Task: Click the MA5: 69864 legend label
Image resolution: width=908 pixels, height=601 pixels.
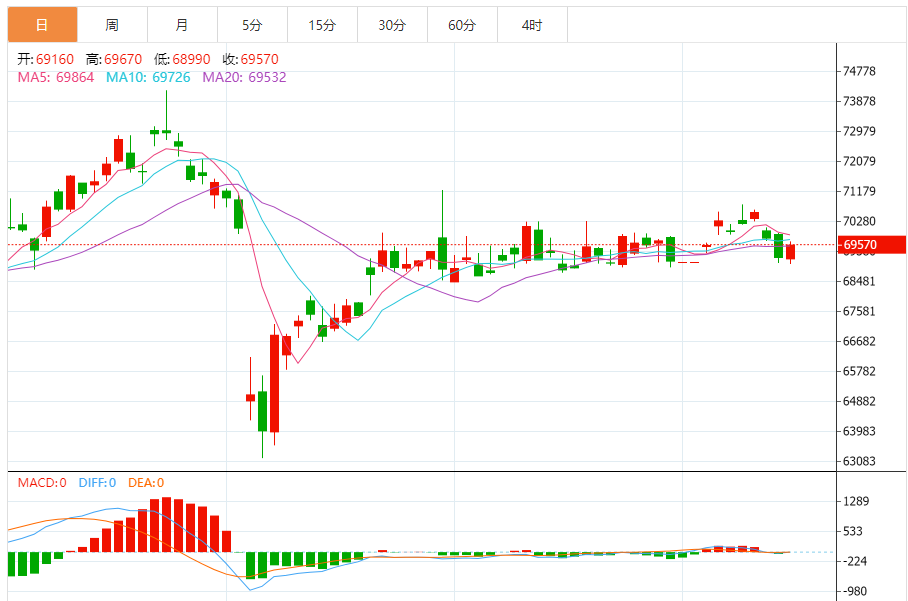Action: point(56,77)
